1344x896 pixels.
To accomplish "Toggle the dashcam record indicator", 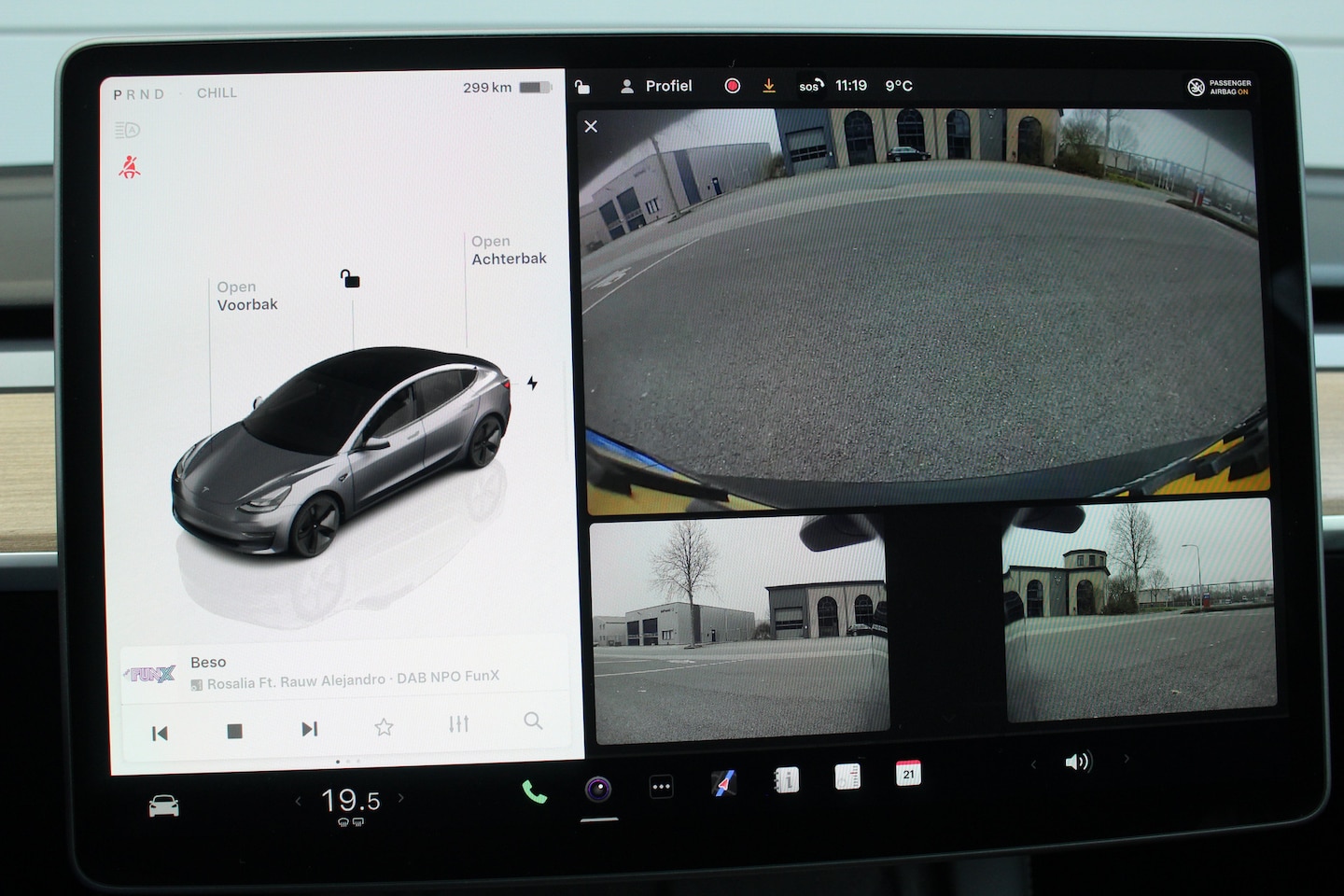I will click(x=733, y=86).
